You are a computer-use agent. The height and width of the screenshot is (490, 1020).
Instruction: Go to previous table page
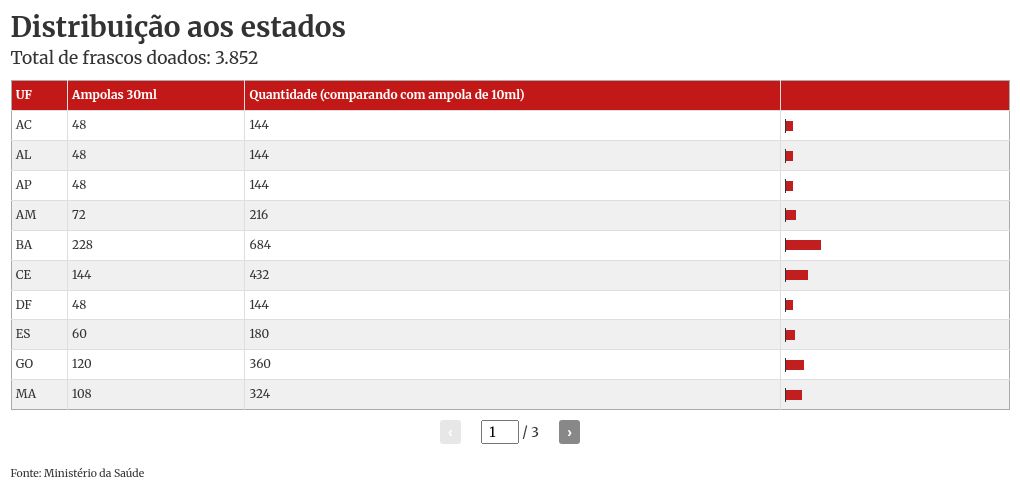click(450, 432)
